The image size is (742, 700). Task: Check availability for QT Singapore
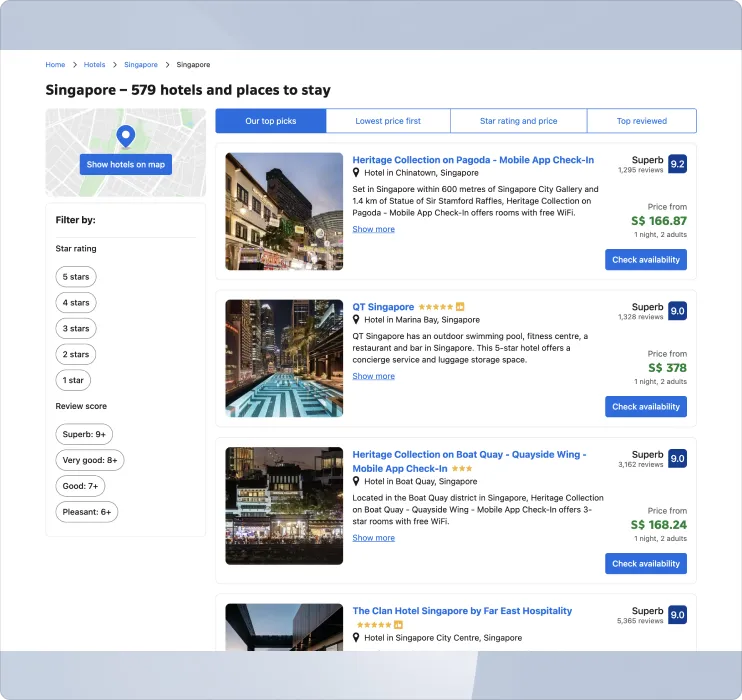(x=646, y=407)
